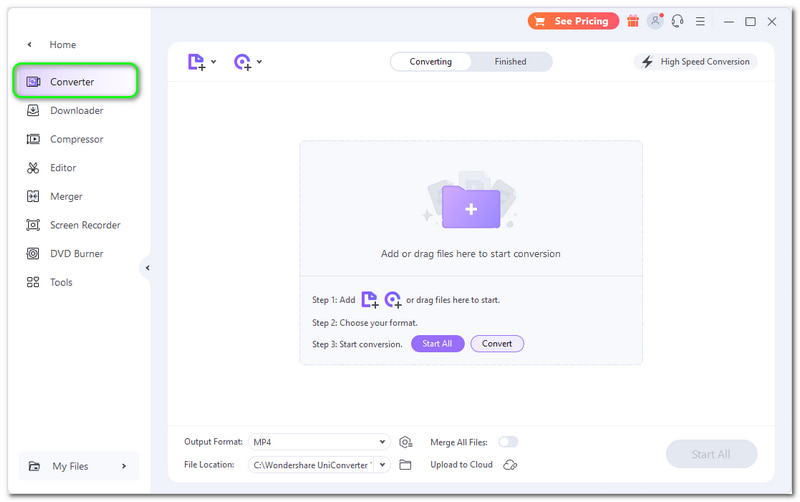
Task: Click the headset support icon
Action: [x=678, y=21]
